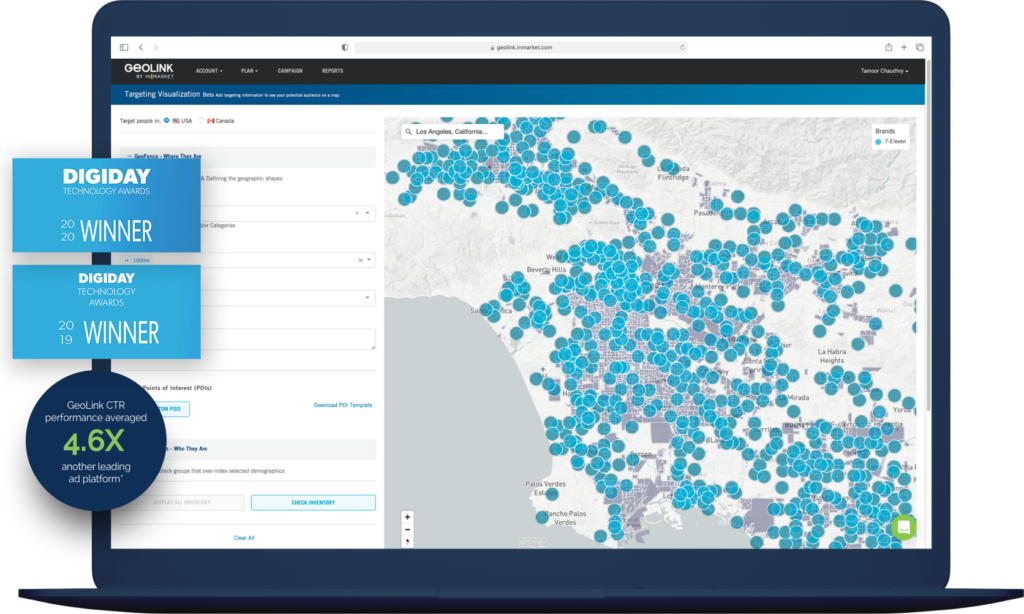Screen dimensions: 1024x614
Task: Click the 7-Eleven legend color dot
Action: point(878,141)
